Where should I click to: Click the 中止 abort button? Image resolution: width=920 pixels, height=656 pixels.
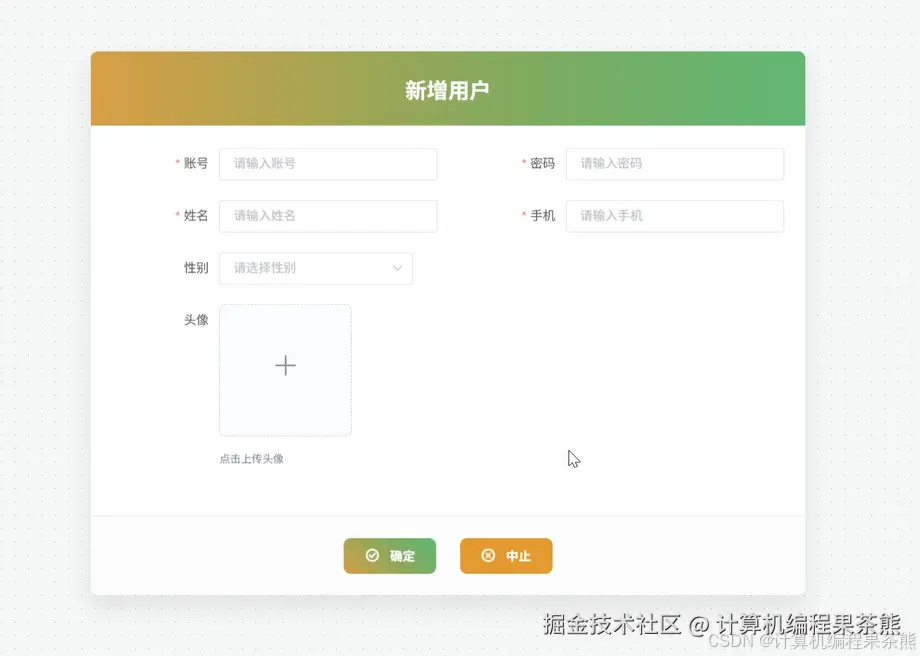pyautogui.click(x=506, y=556)
